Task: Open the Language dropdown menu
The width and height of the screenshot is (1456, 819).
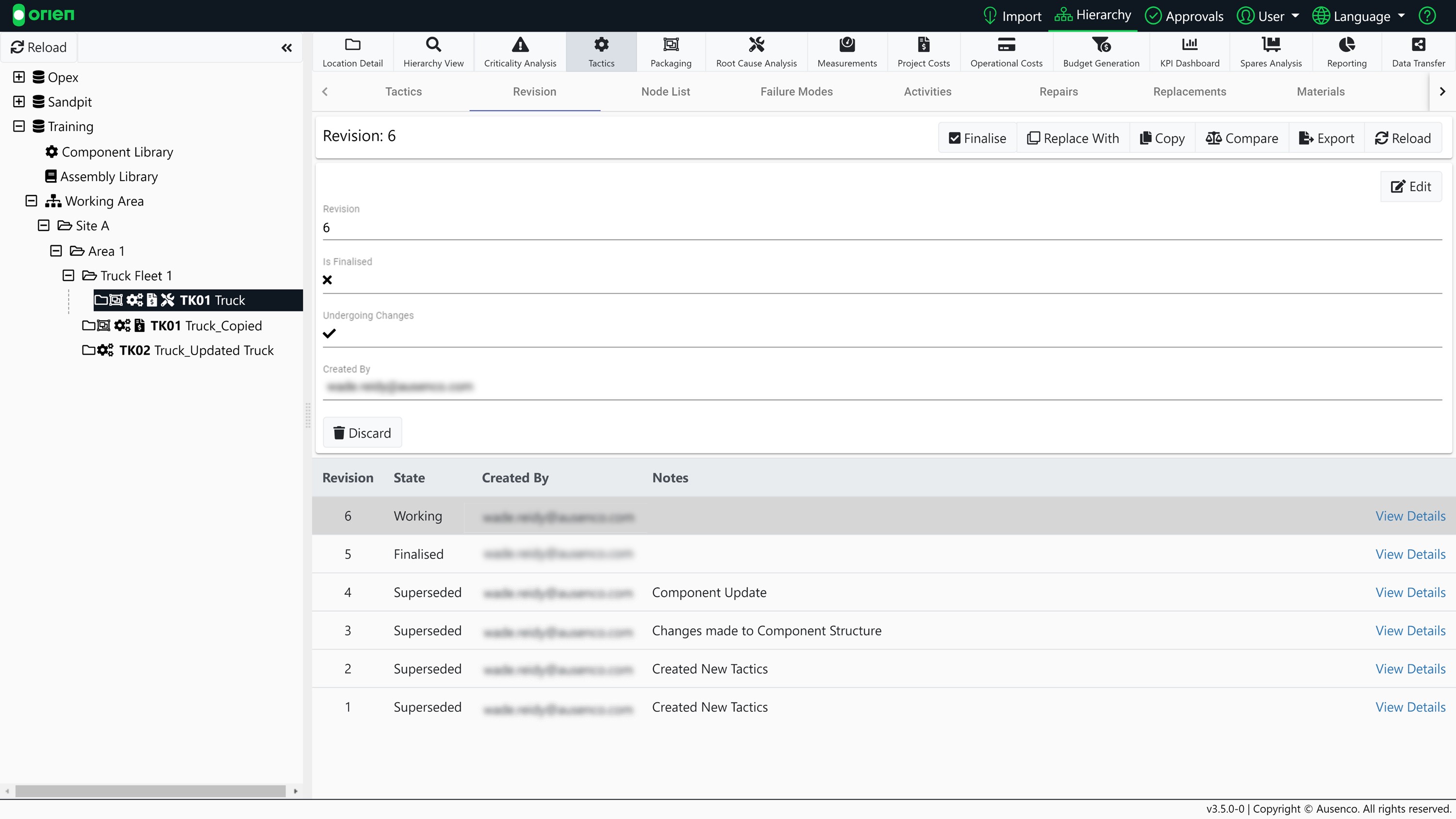Action: (x=1358, y=16)
